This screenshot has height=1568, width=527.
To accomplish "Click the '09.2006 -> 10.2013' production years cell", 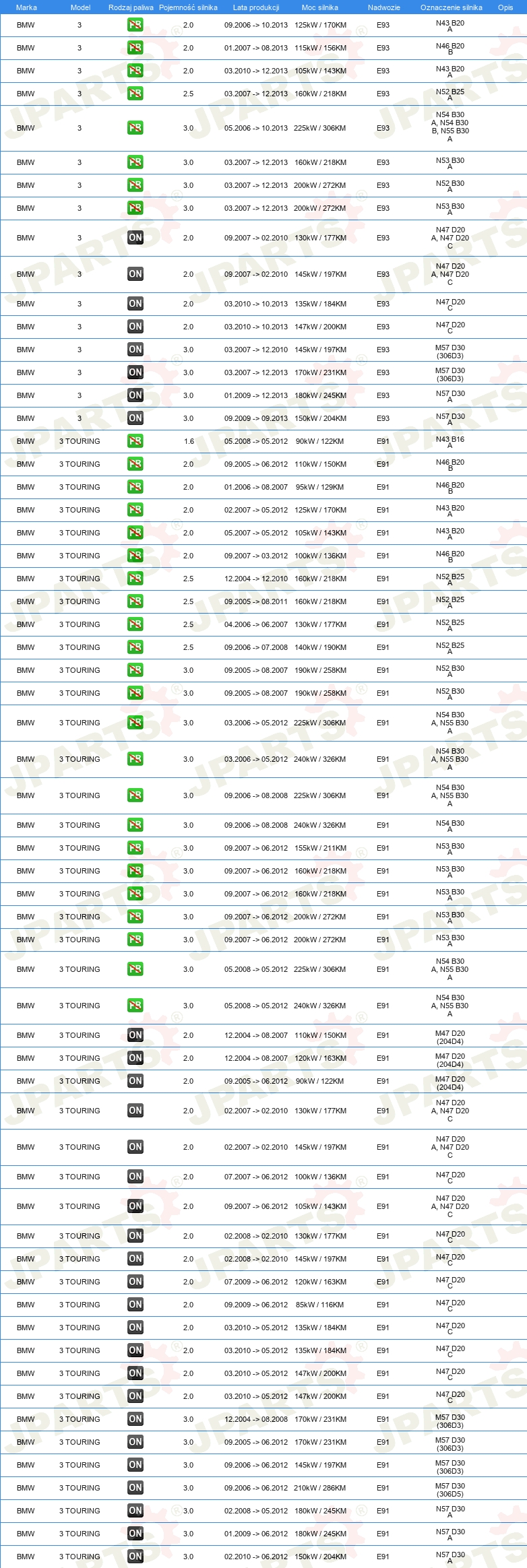I will coord(256,25).
